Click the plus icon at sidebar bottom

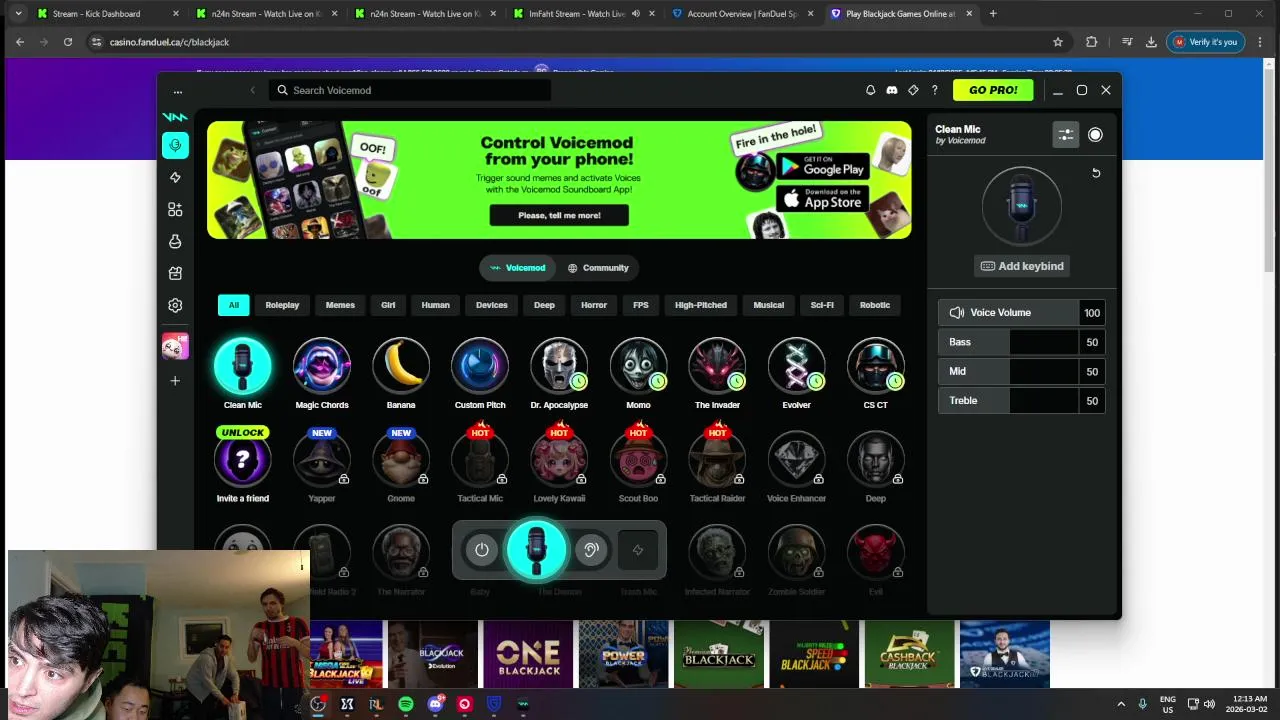pos(175,380)
